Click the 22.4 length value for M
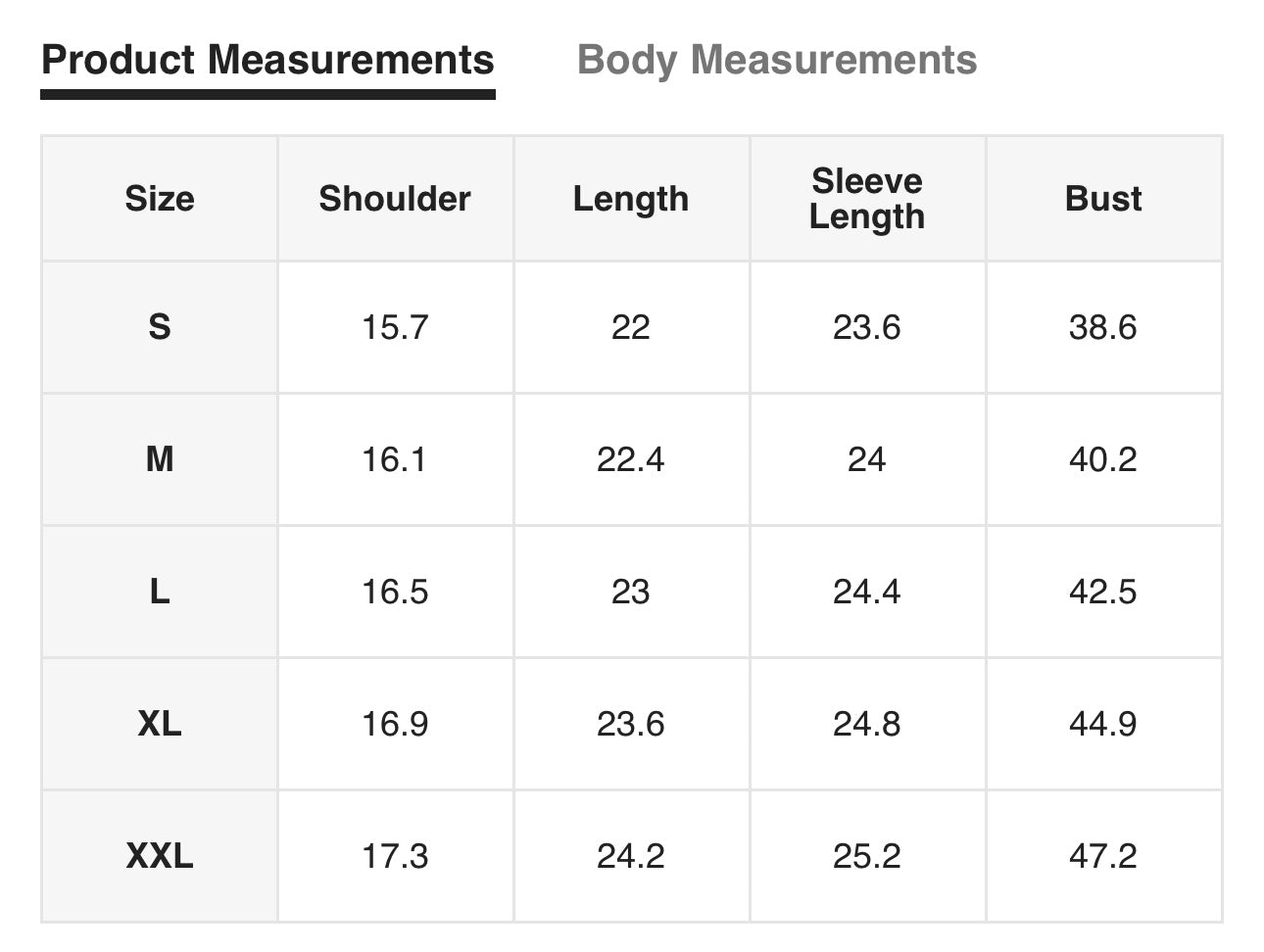The height and width of the screenshot is (952, 1264). [631, 458]
